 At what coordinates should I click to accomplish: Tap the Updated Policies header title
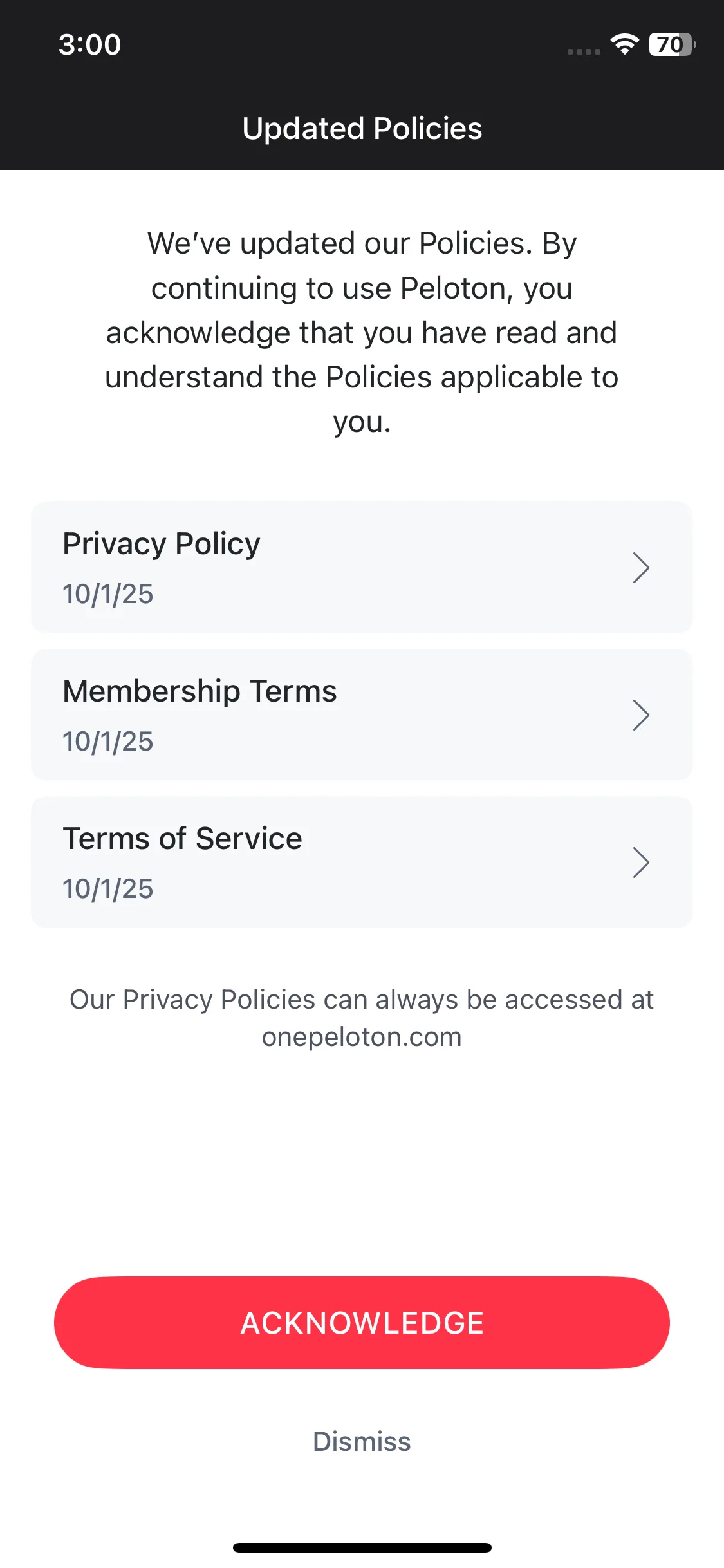[362, 129]
